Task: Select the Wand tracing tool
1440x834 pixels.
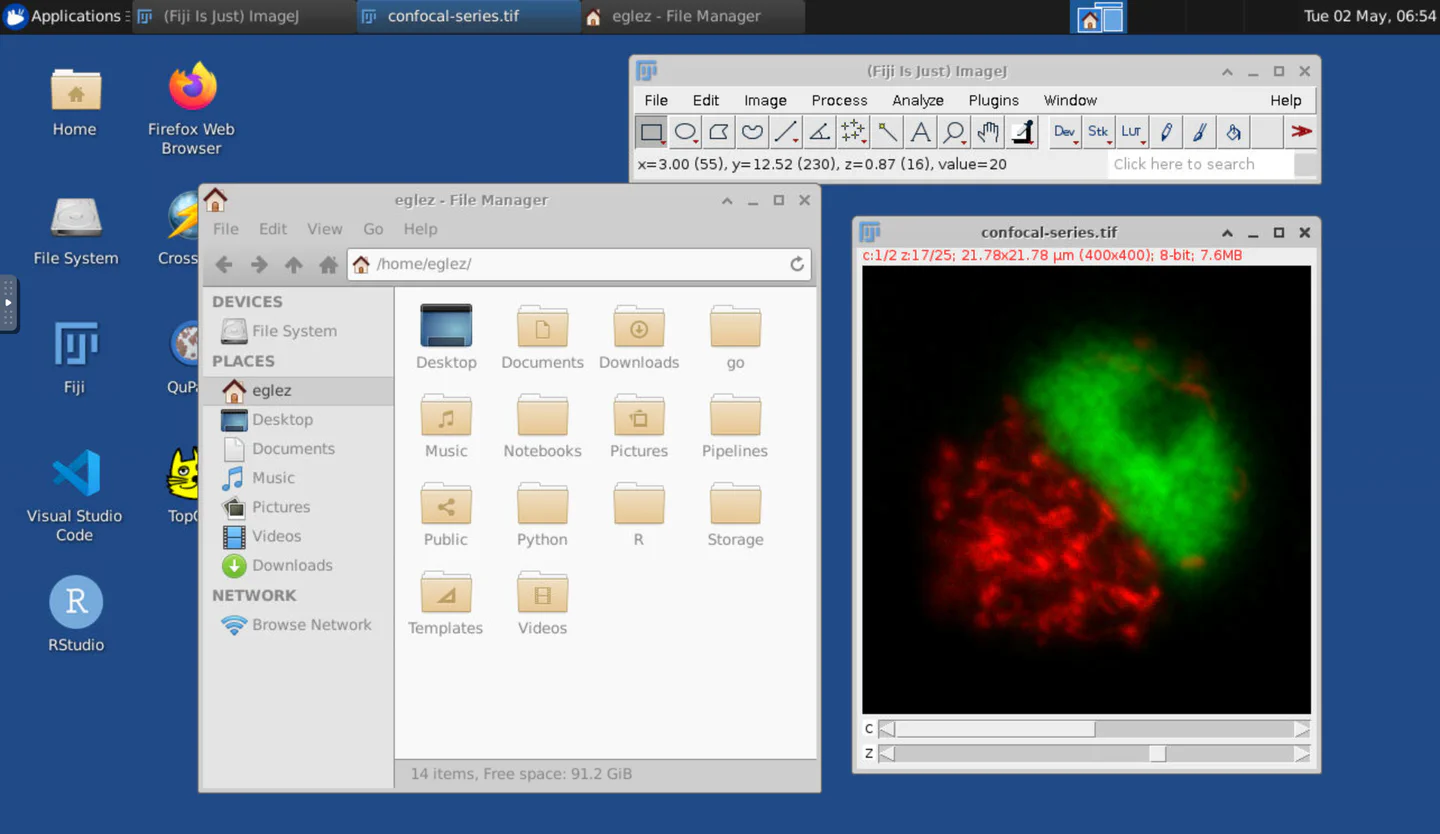Action: 887,132
